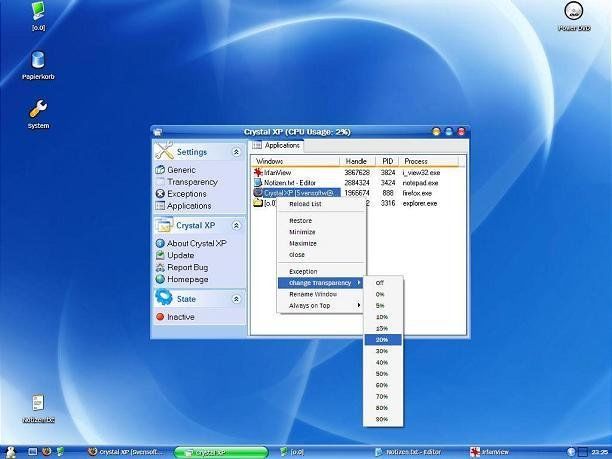Collapse the Crystal XP panel chevron
The height and width of the screenshot is (459, 612).
coord(236,225)
